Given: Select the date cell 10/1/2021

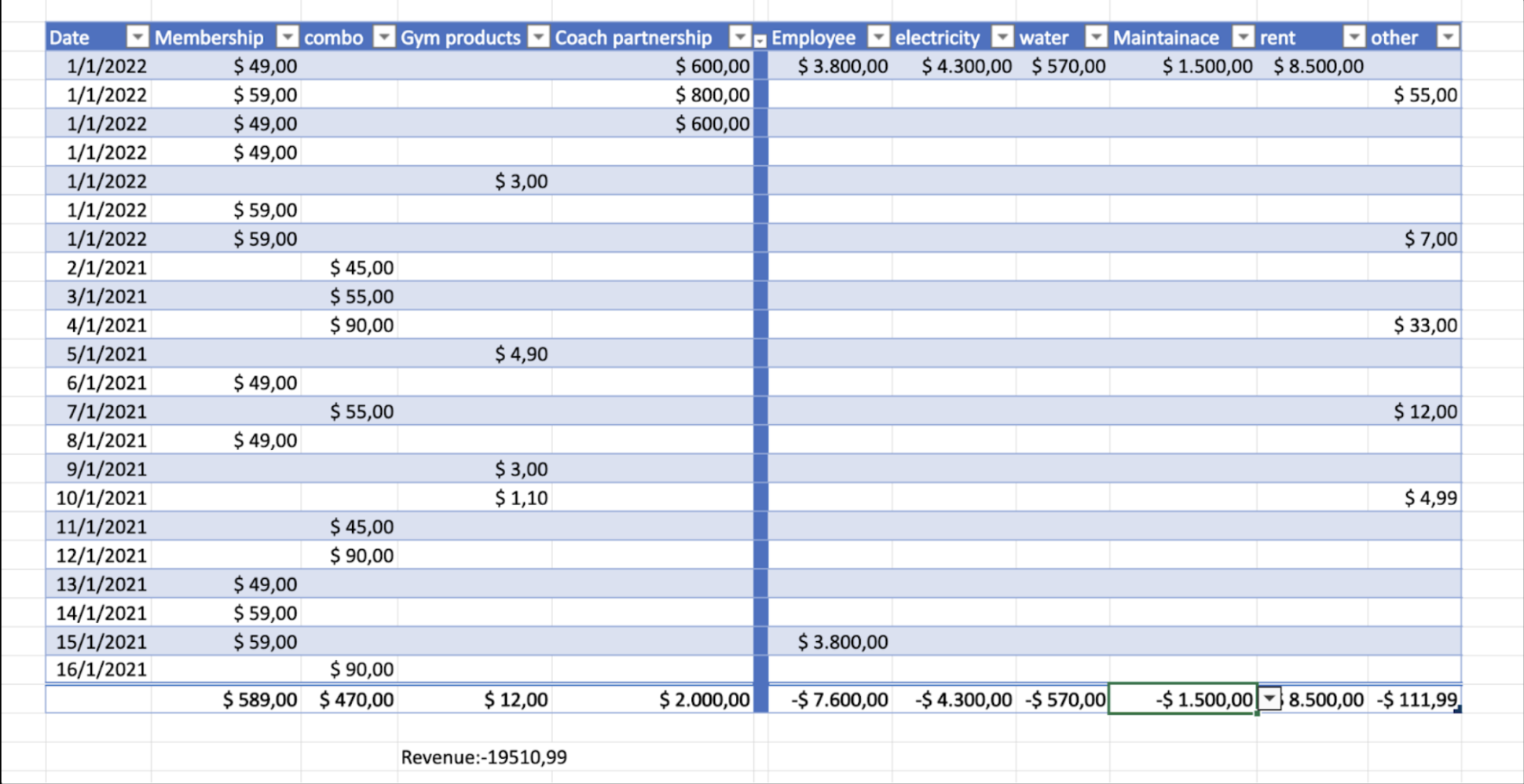Looking at the screenshot, I should point(98,498).
